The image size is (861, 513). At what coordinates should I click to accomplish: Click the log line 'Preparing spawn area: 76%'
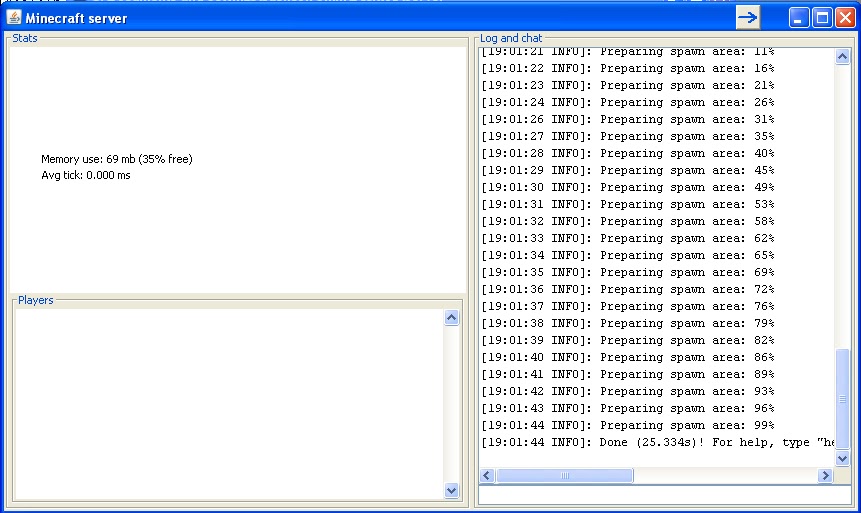[x=628, y=306]
